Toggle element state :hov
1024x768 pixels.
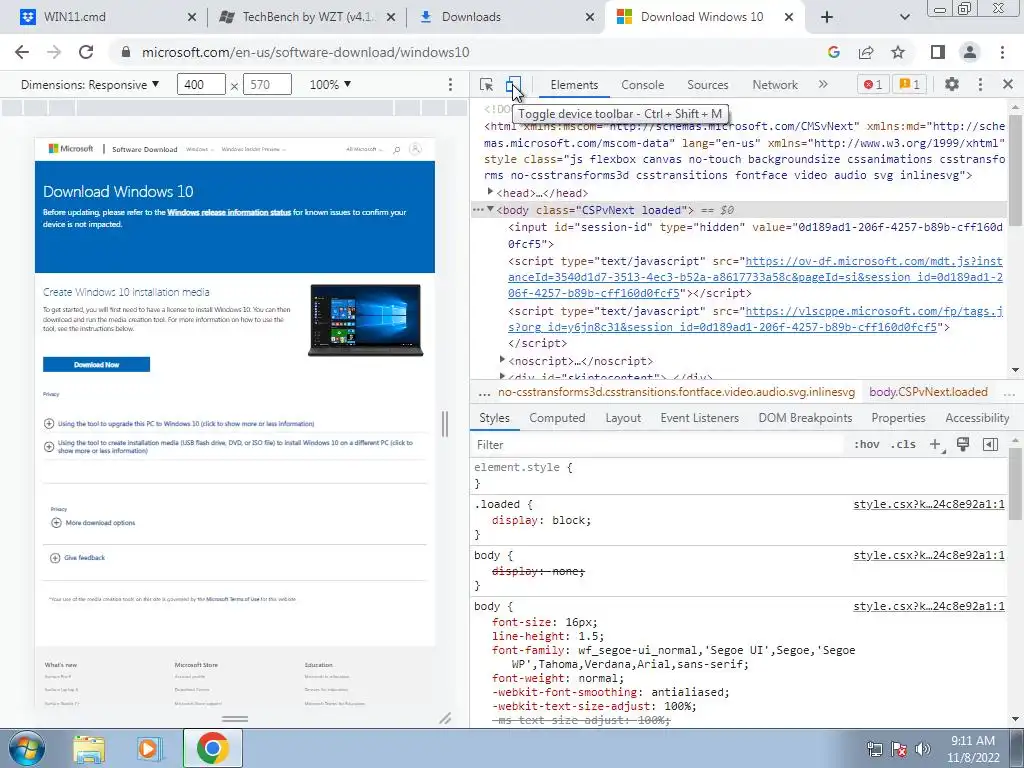click(866, 445)
